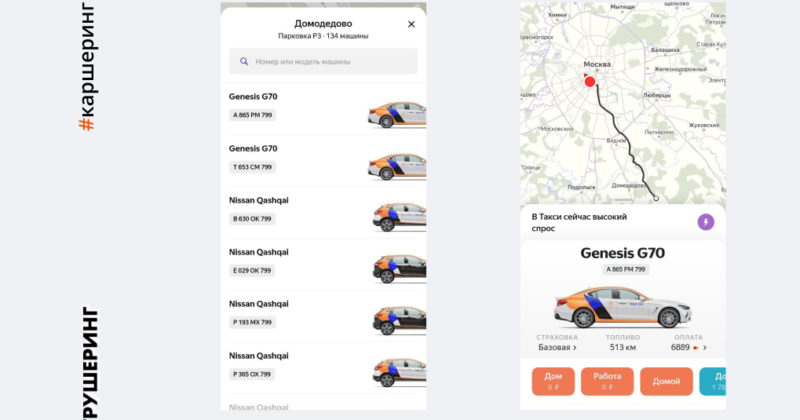Viewport: 800px width, 420px height.
Task: Focus the car number or model search field
Action: [323, 61]
